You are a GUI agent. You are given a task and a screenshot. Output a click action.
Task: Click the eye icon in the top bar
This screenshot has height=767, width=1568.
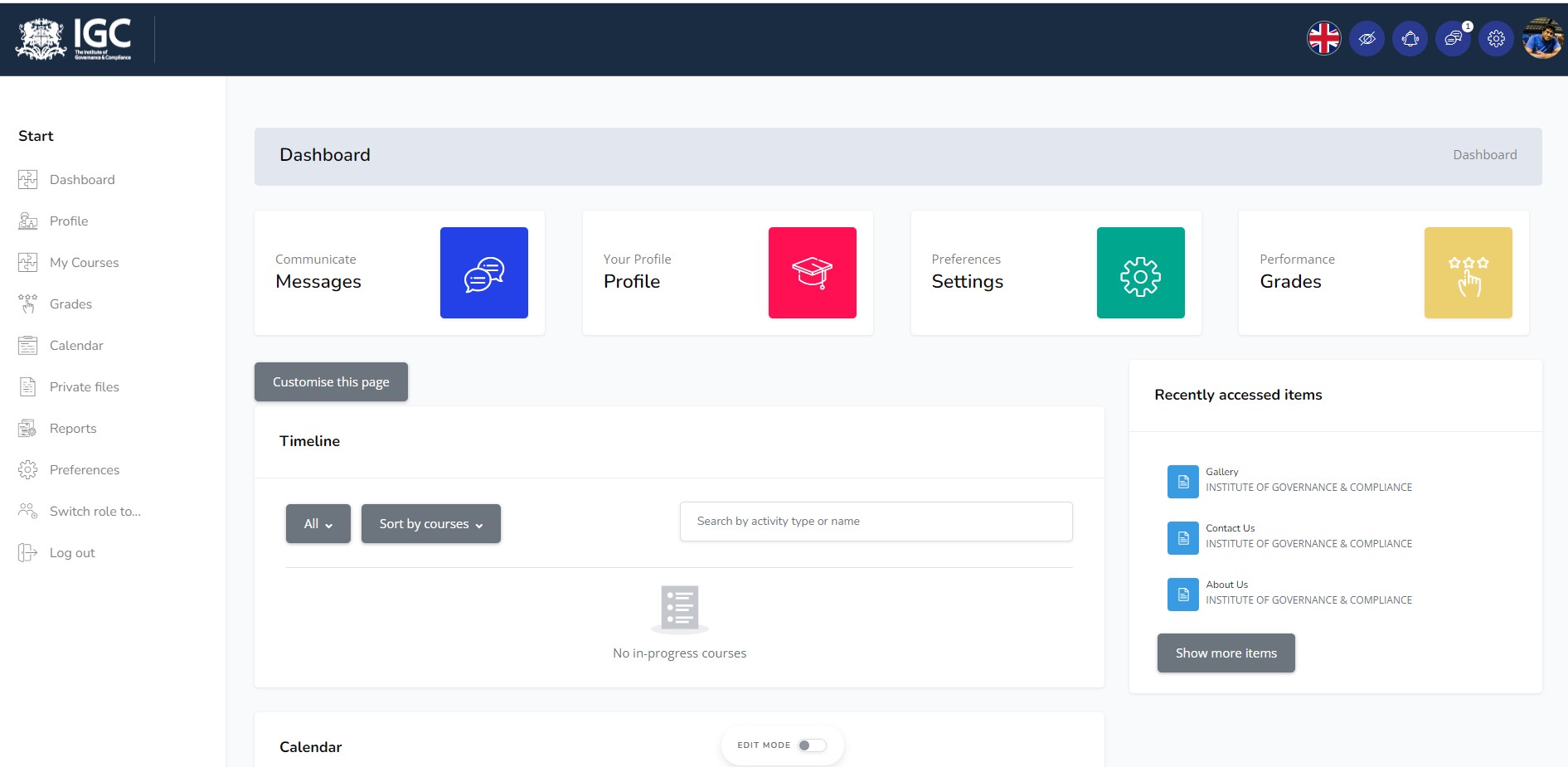point(1368,37)
